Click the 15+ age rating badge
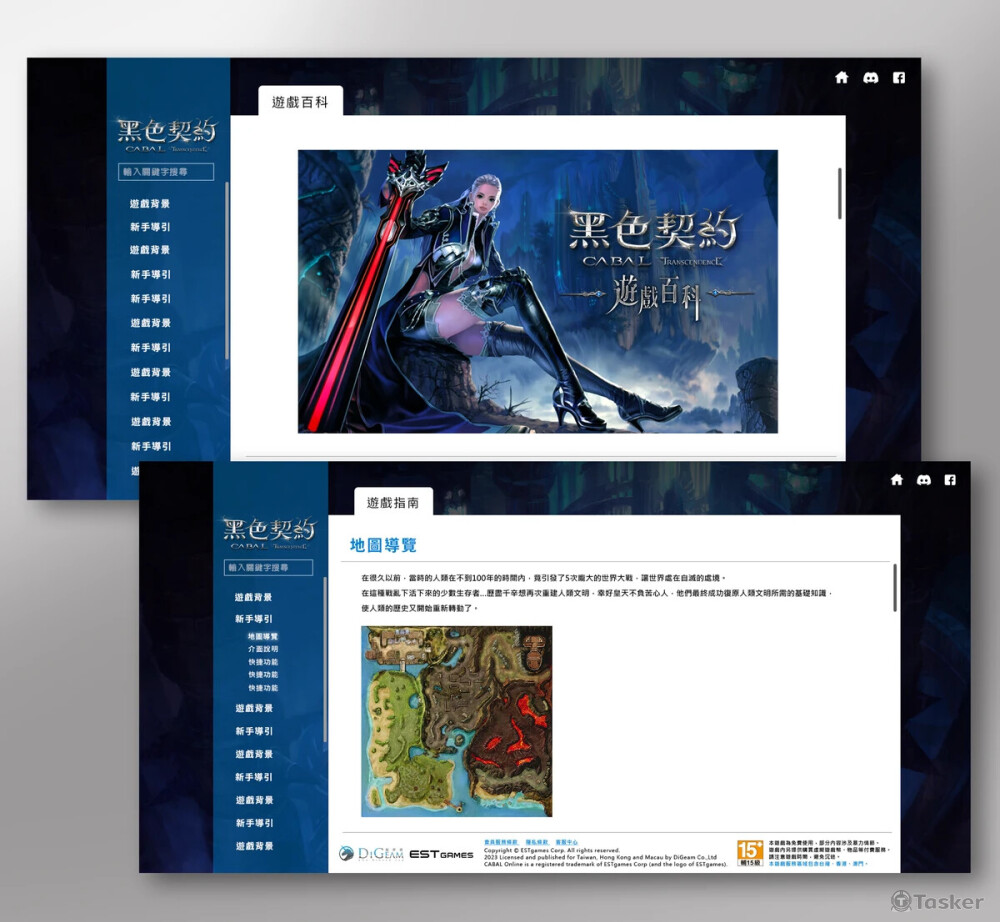 click(750, 853)
